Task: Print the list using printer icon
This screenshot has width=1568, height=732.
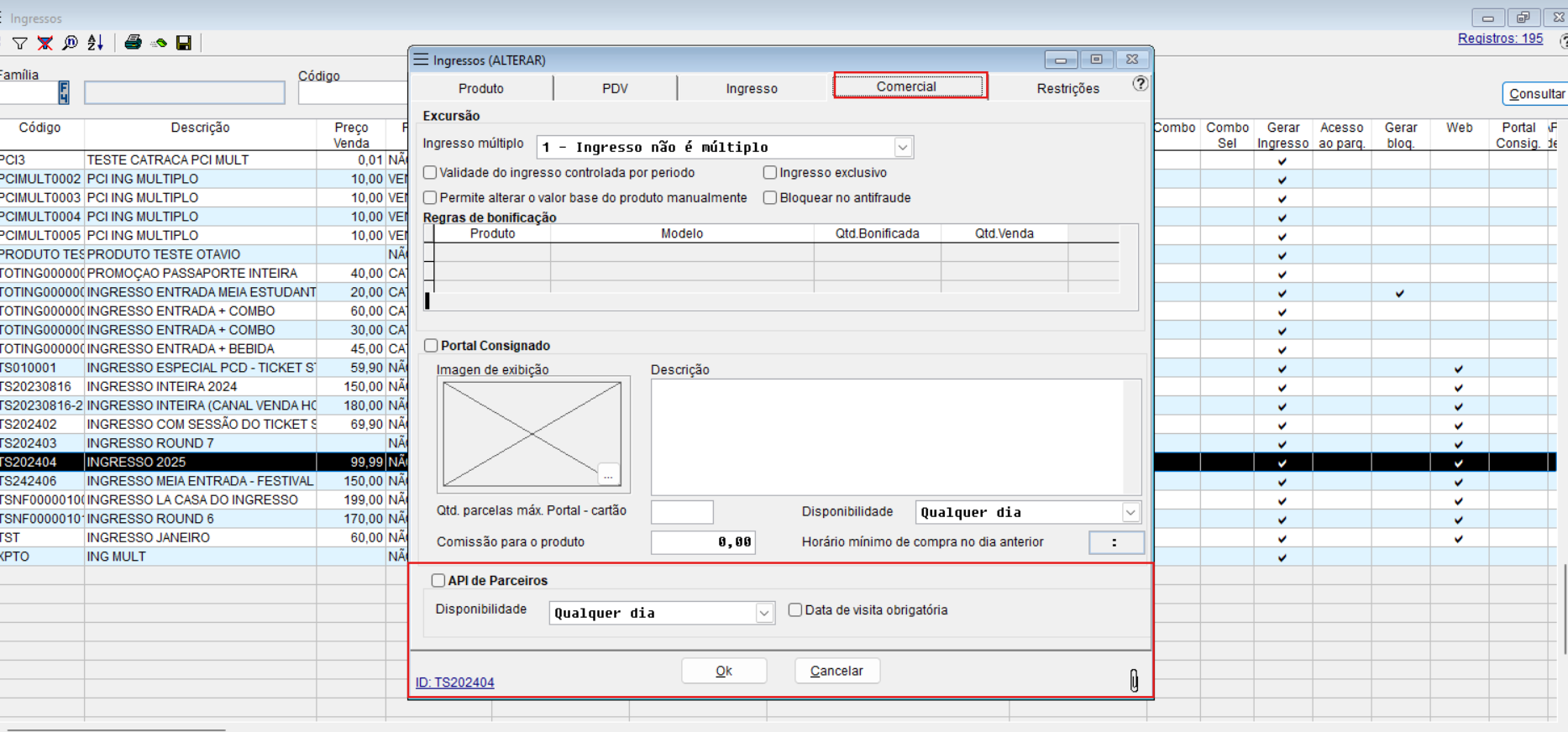Action: pos(133,43)
